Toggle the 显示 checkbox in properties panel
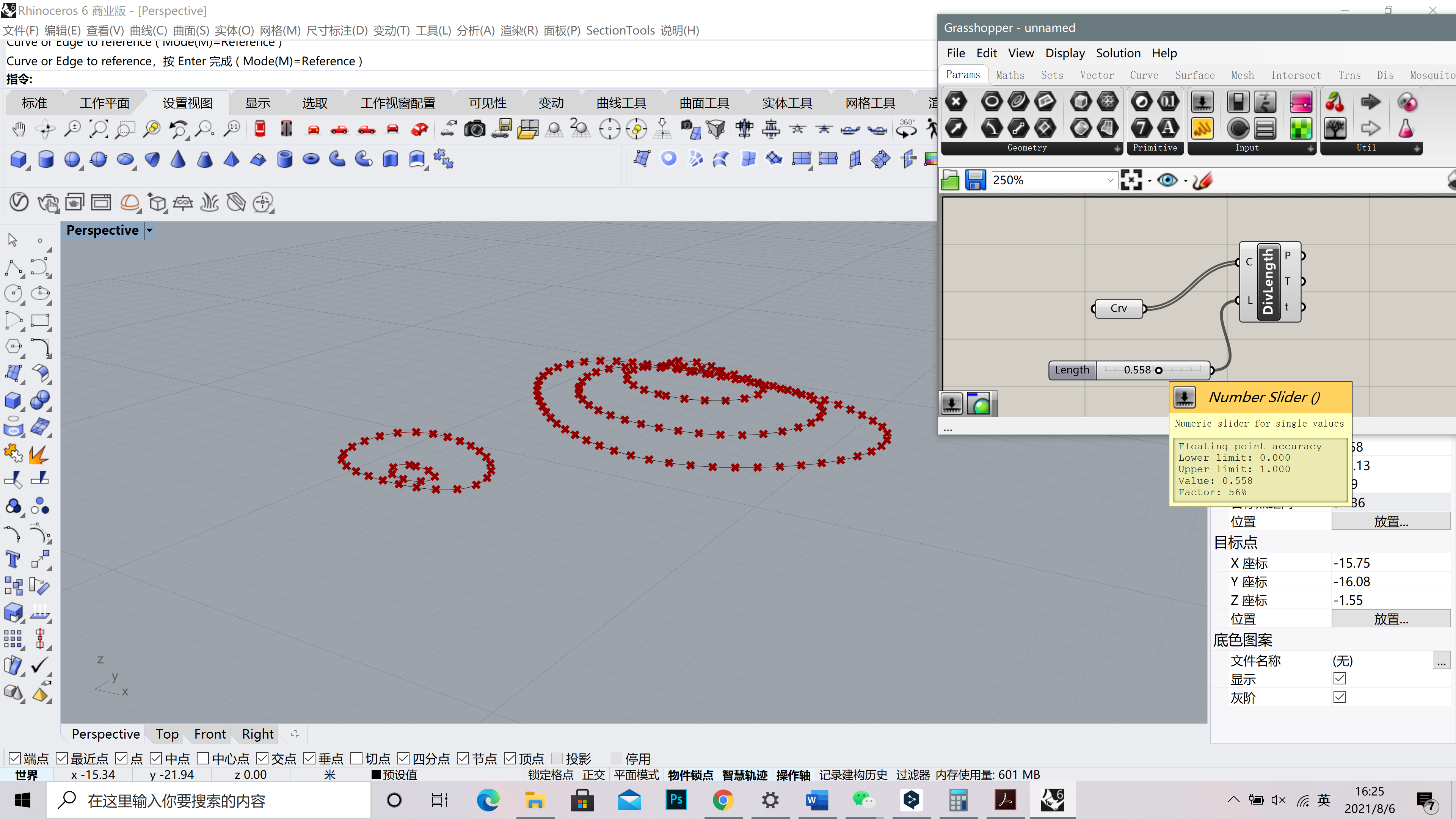1456x819 pixels. click(x=1340, y=678)
